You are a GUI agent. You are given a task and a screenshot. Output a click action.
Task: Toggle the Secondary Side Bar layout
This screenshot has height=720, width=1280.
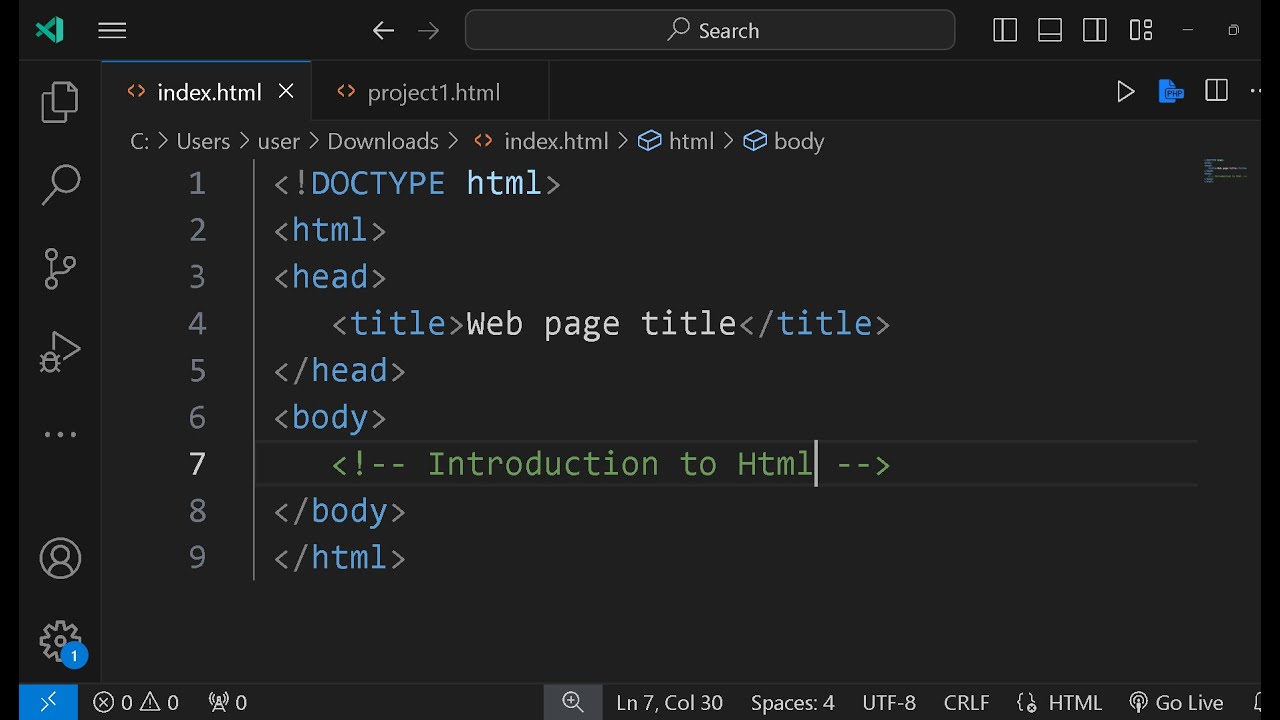point(1095,31)
